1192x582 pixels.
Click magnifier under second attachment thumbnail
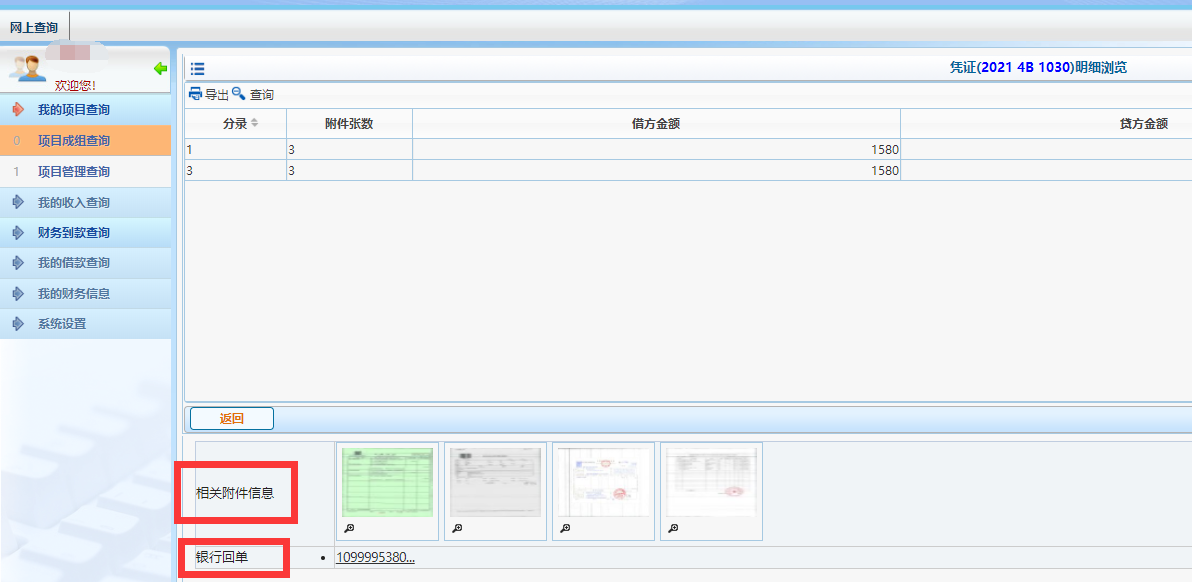pyautogui.click(x=457, y=528)
